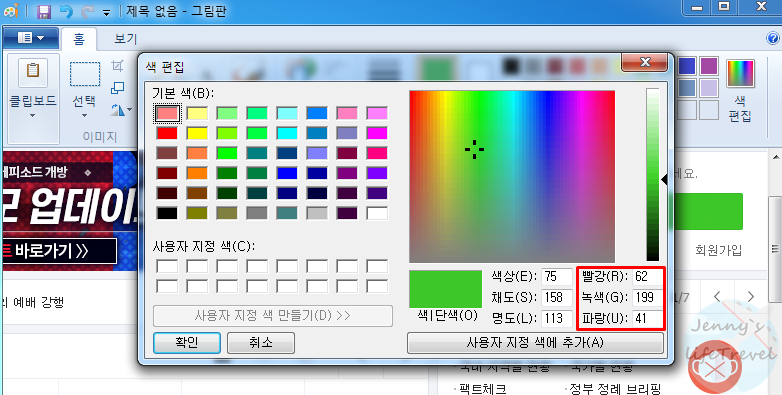Switch to the 홈 ribbon tab
Screen dimensions: 782x395
coord(79,39)
